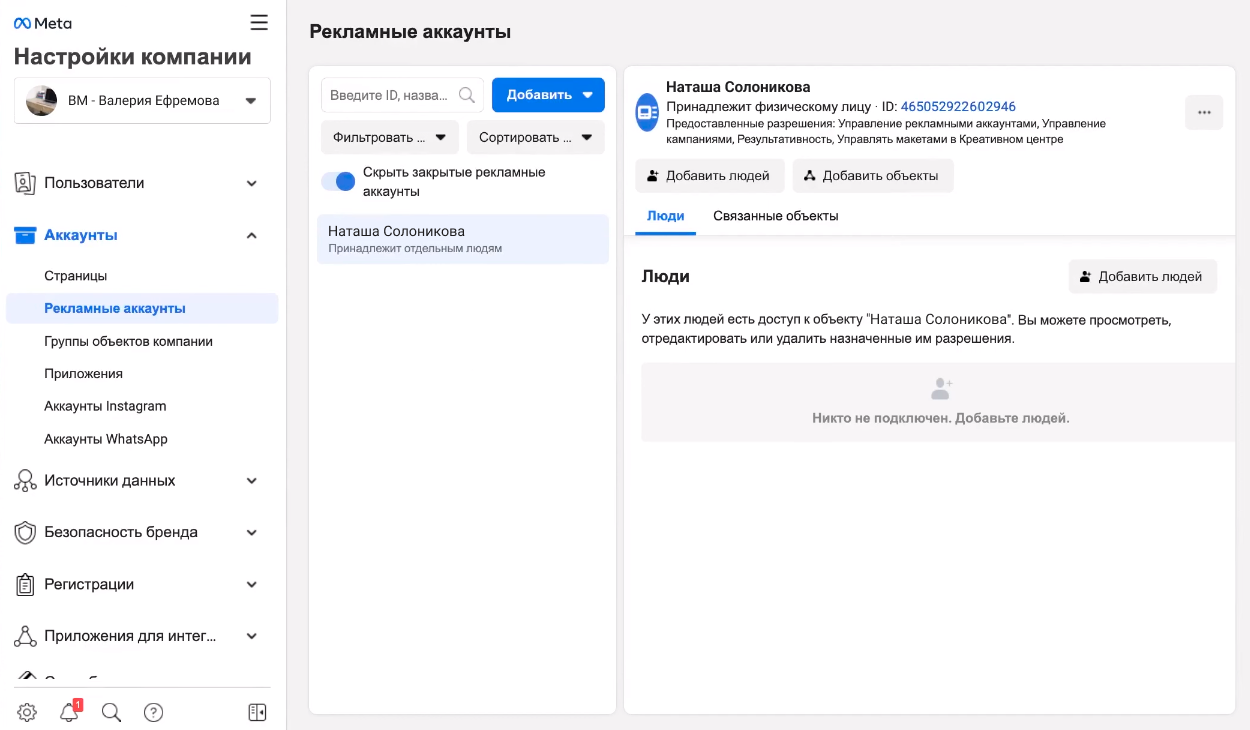Image resolution: width=1250 pixels, height=730 pixels.
Task: Toggle Скрыть закрытые рекламные аккаунты switch
Action: click(338, 181)
